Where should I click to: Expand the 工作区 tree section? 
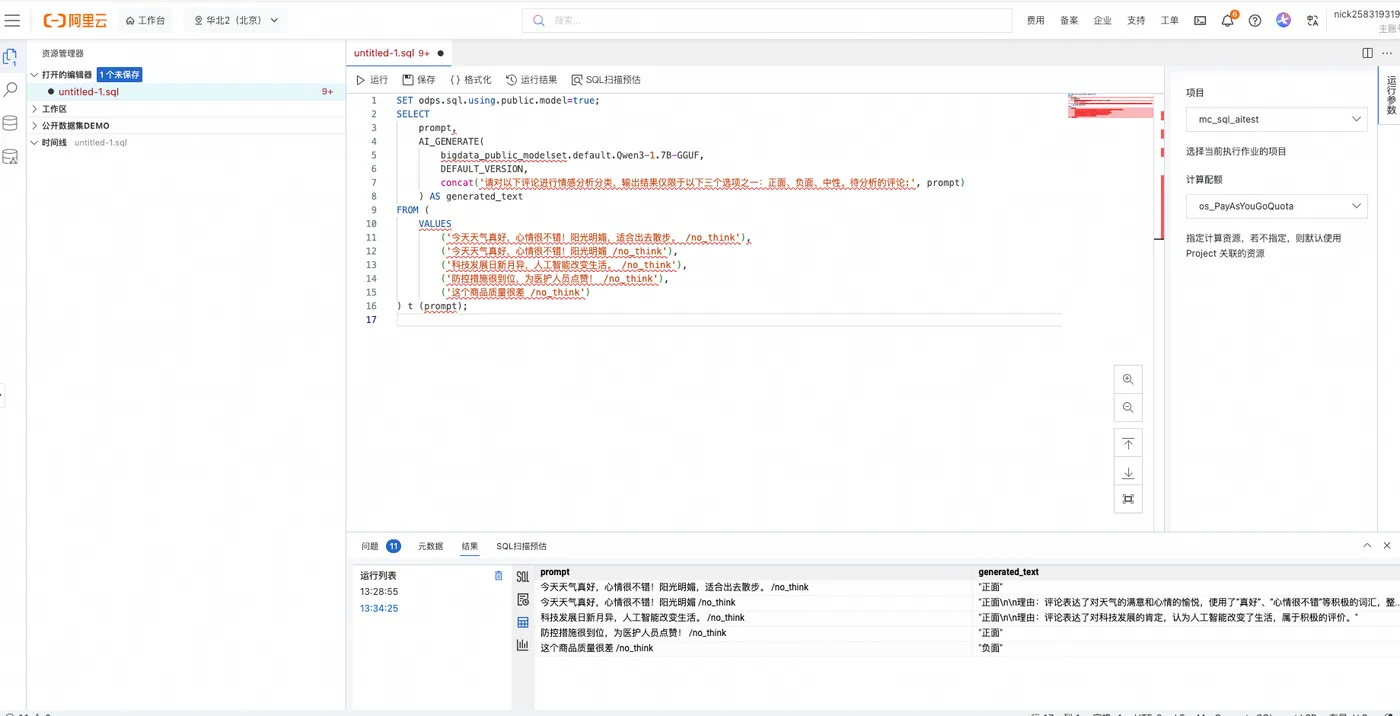pyautogui.click(x=55, y=109)
